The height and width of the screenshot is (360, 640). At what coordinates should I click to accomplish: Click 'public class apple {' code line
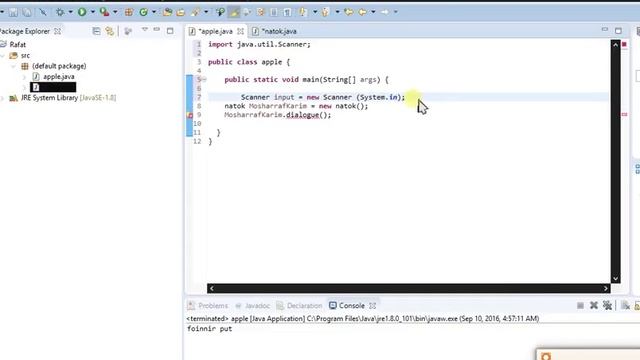pos(249,62)
